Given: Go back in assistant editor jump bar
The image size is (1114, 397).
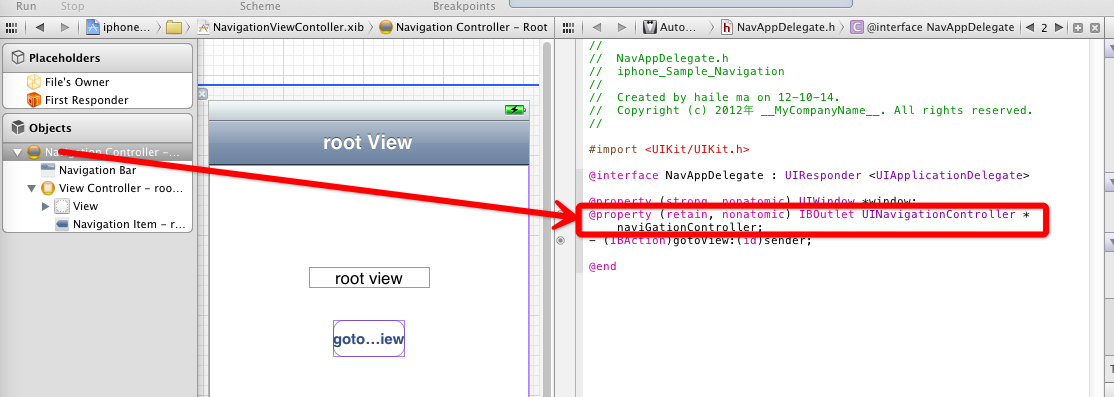Looking at the screenshot, I should tap(597, 28).
